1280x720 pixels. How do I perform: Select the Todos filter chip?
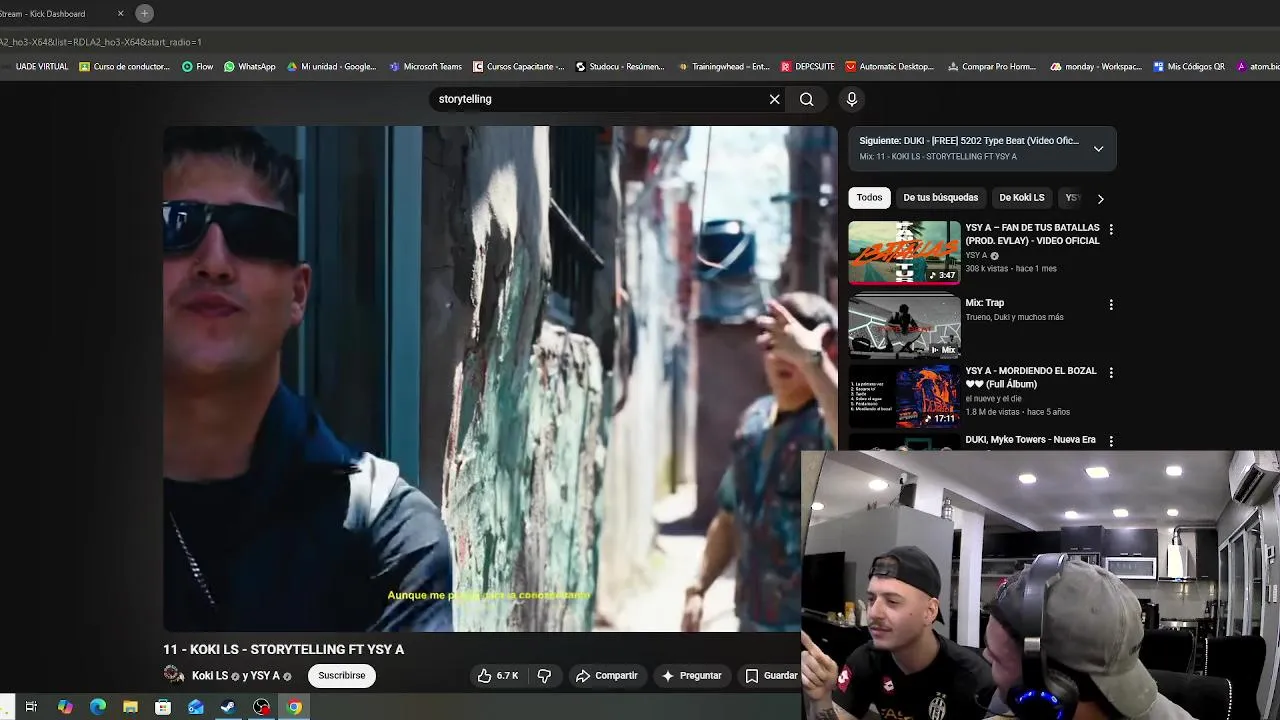coord(869,198)
